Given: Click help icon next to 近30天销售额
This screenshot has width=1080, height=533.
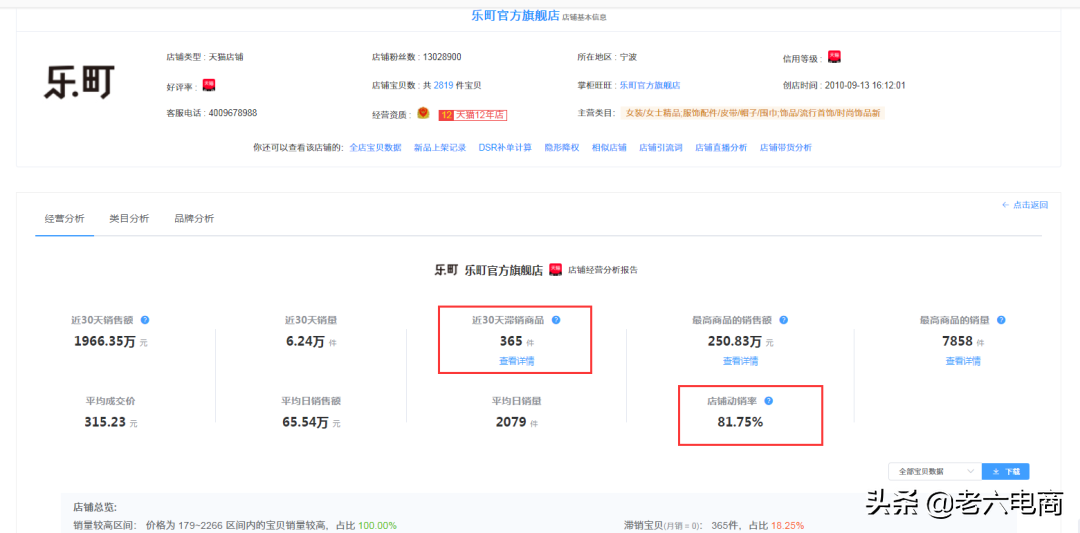Looking at the screenshot, I should pyautogui.click(x=145, y=320).
